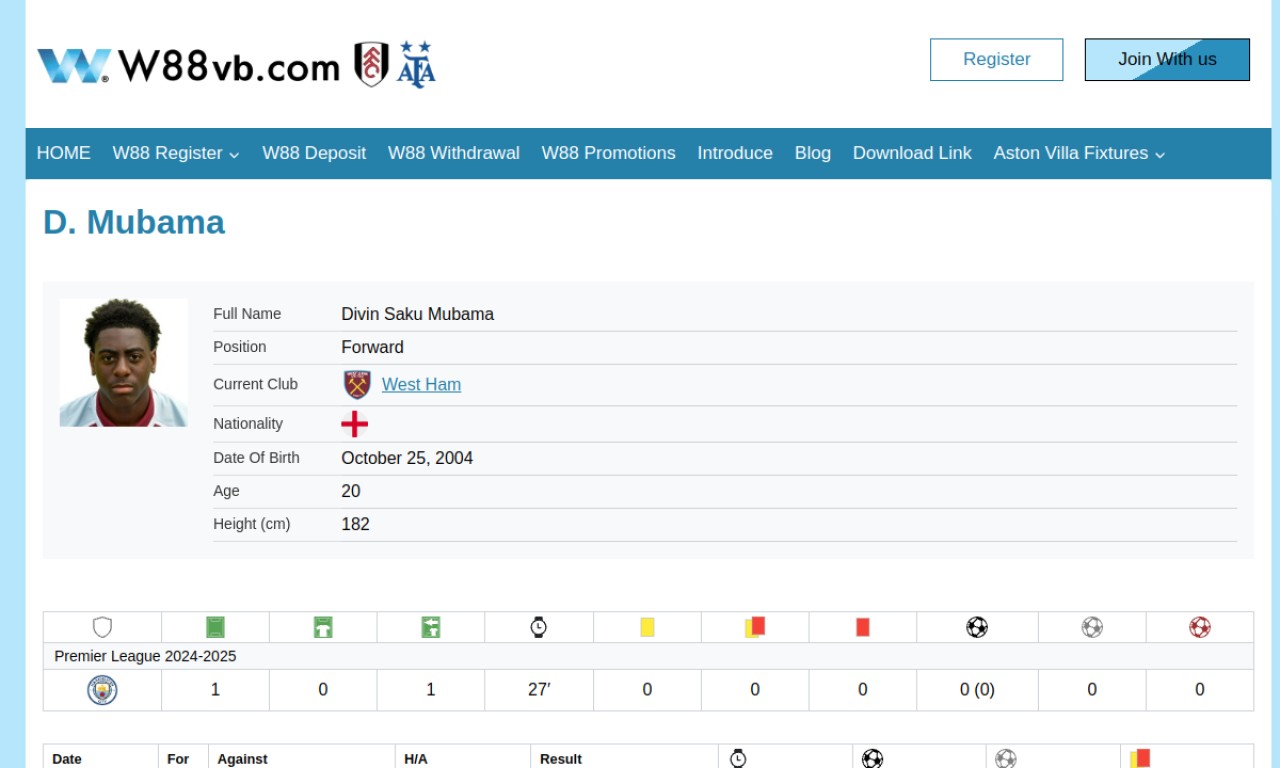
Task: Click the Against column header
Action: [242, 759]
